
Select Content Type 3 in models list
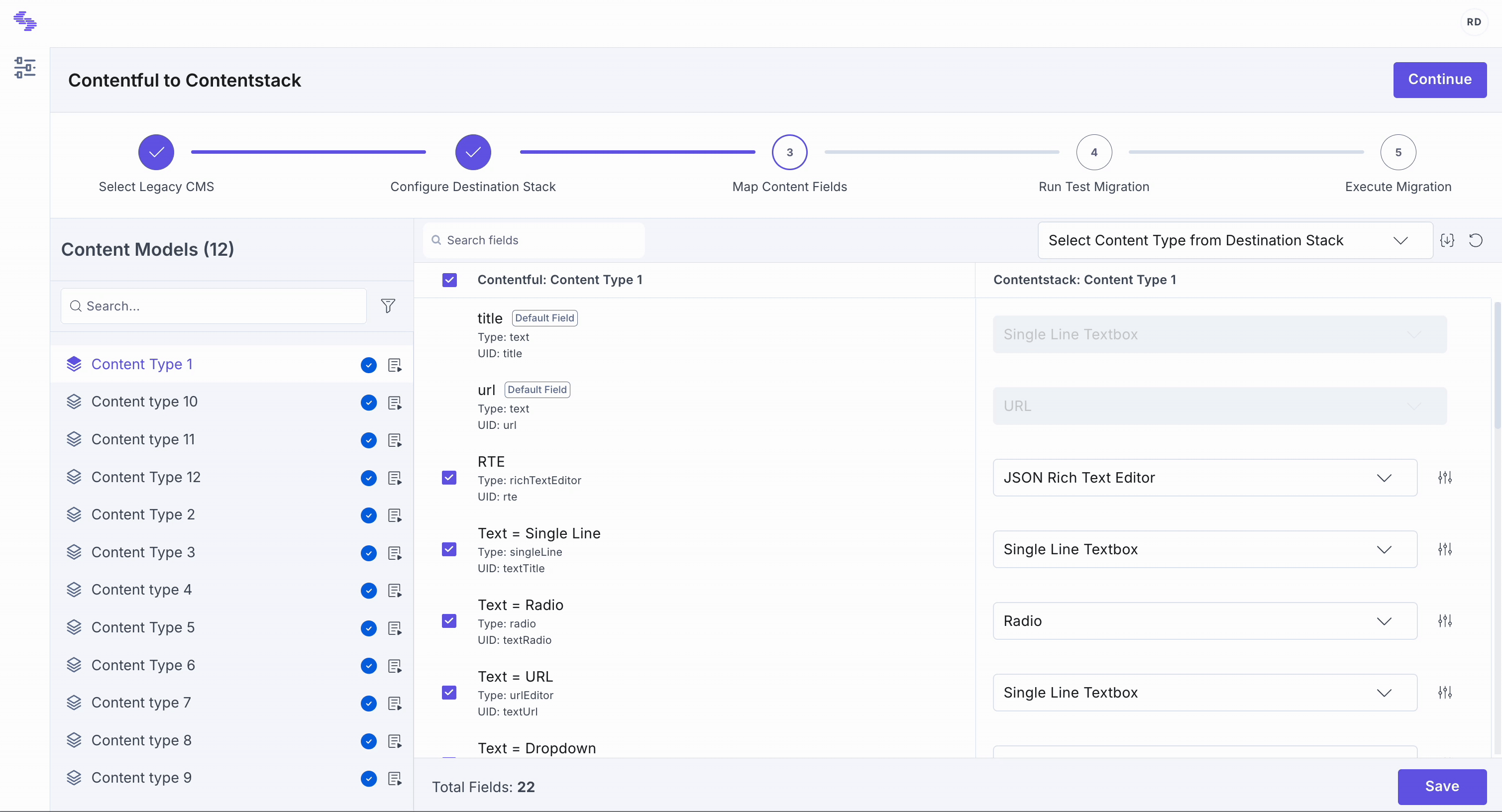[143, 552]
